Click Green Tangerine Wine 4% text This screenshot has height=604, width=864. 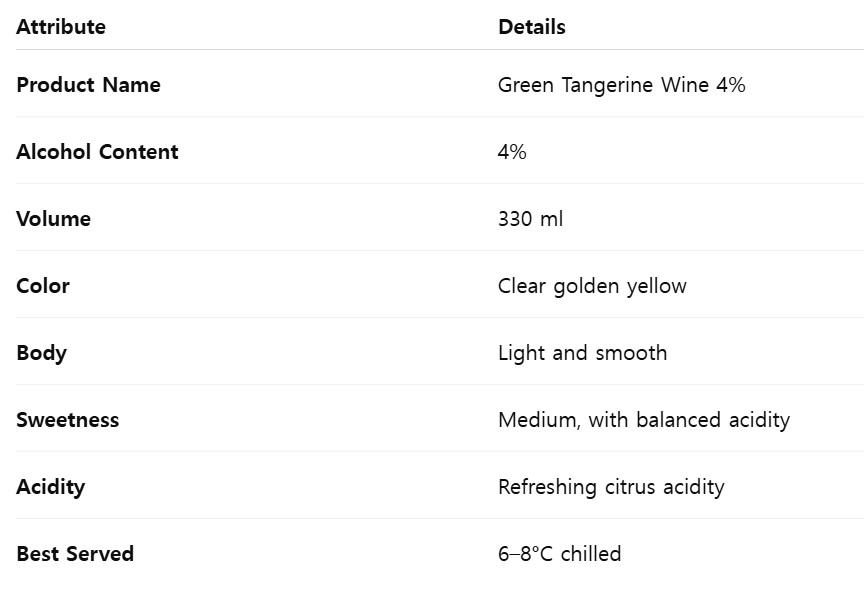click(x=621, y=85)
